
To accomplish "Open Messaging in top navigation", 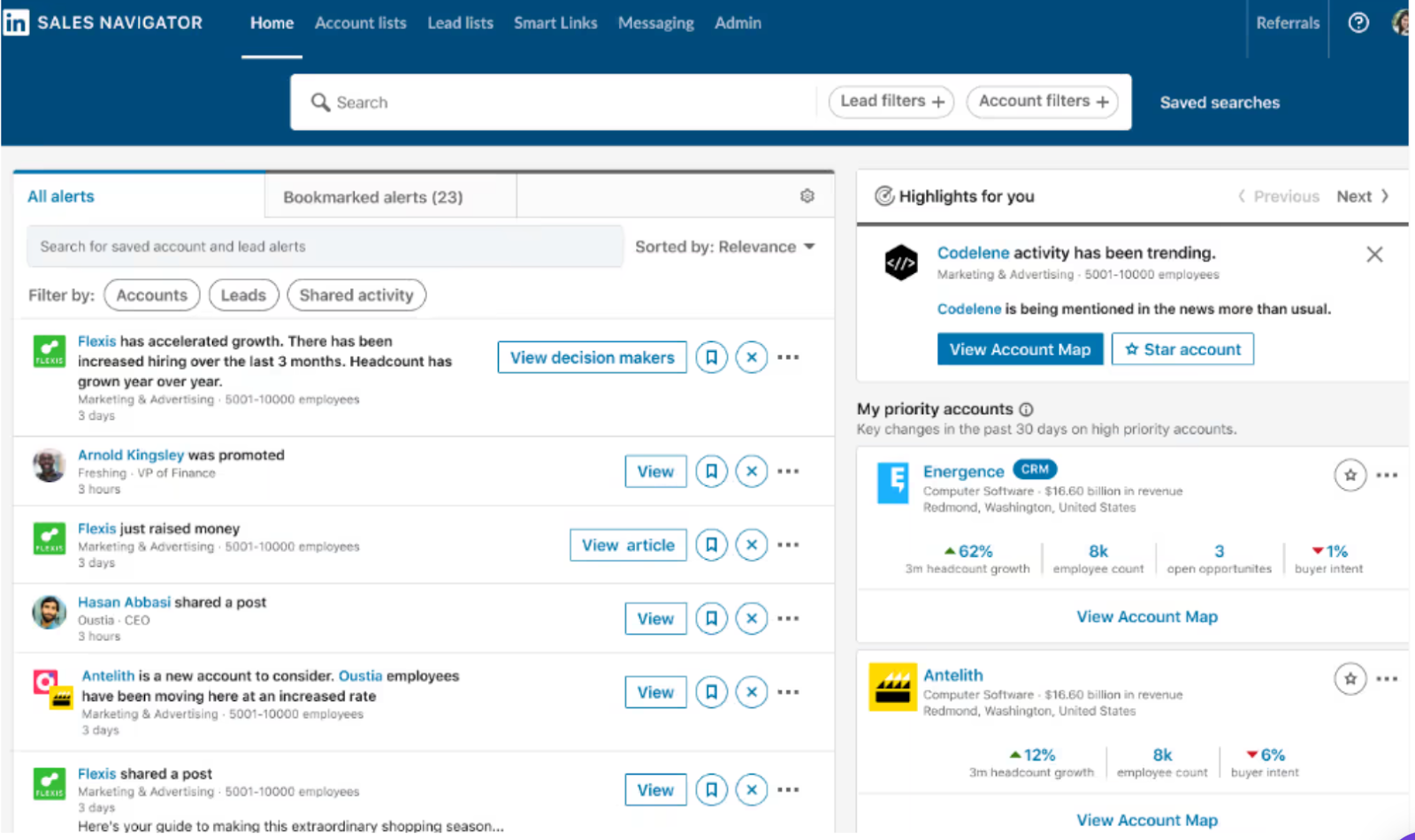I will 655,23.
